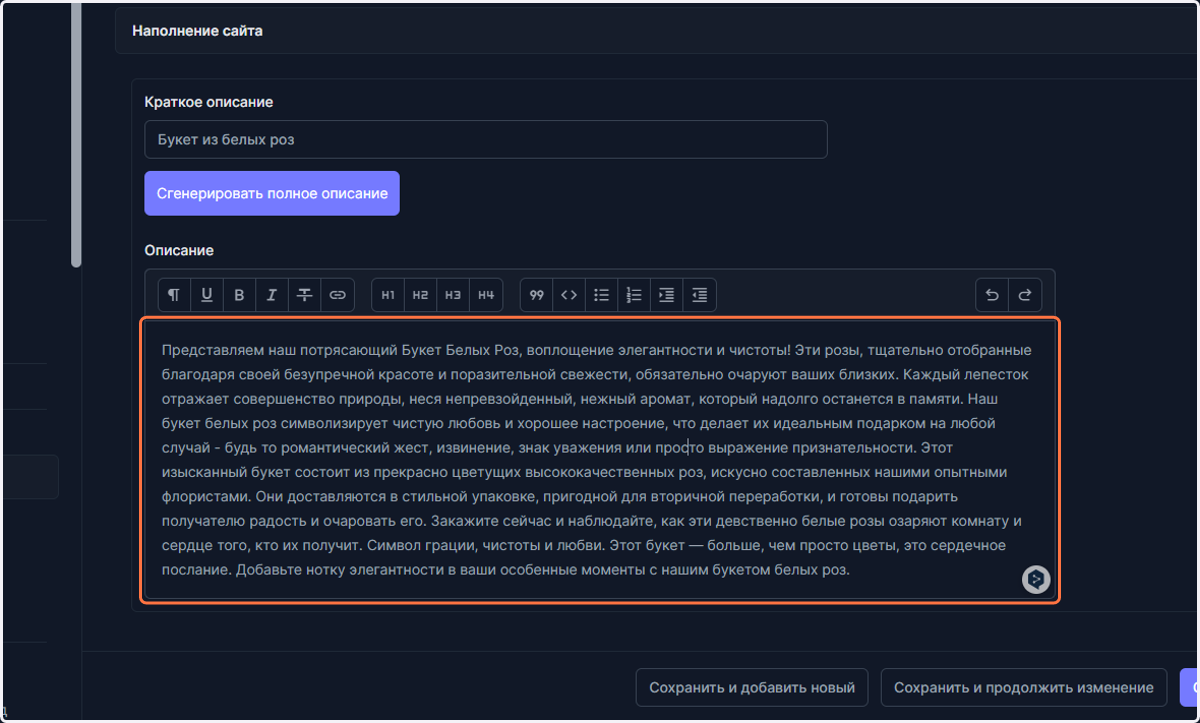Insert a link via chain icon
This screenshot has width=1200, height=723.
pos(338,295)
